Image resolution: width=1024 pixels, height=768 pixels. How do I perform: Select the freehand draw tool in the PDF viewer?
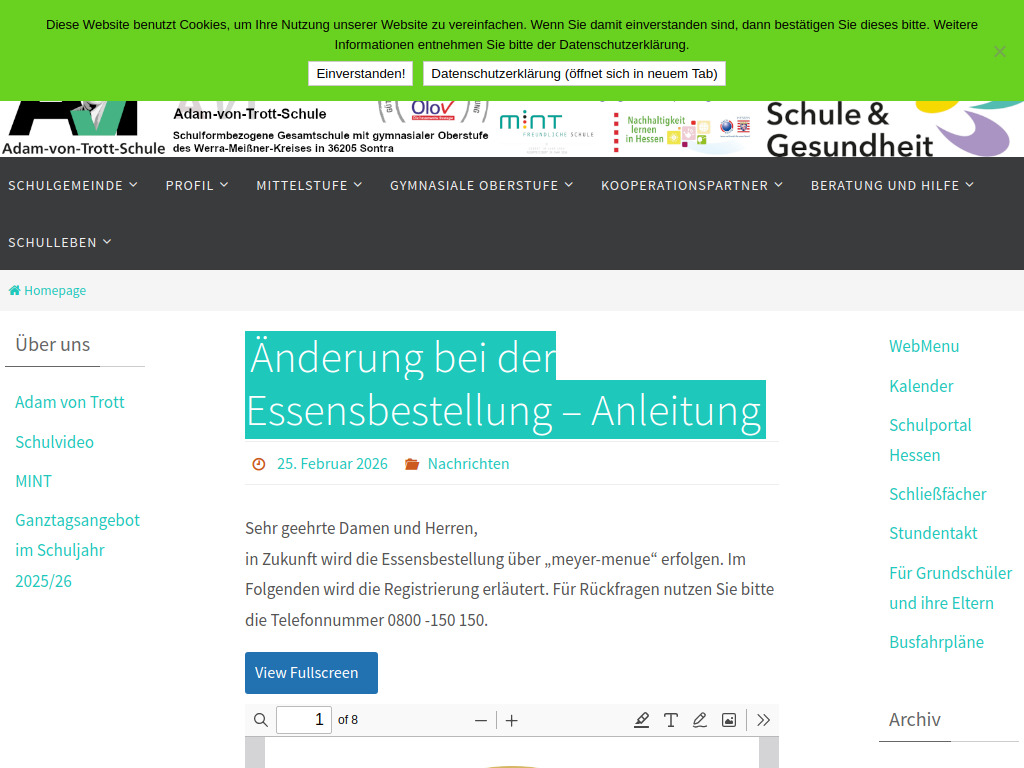pos(699,719)
